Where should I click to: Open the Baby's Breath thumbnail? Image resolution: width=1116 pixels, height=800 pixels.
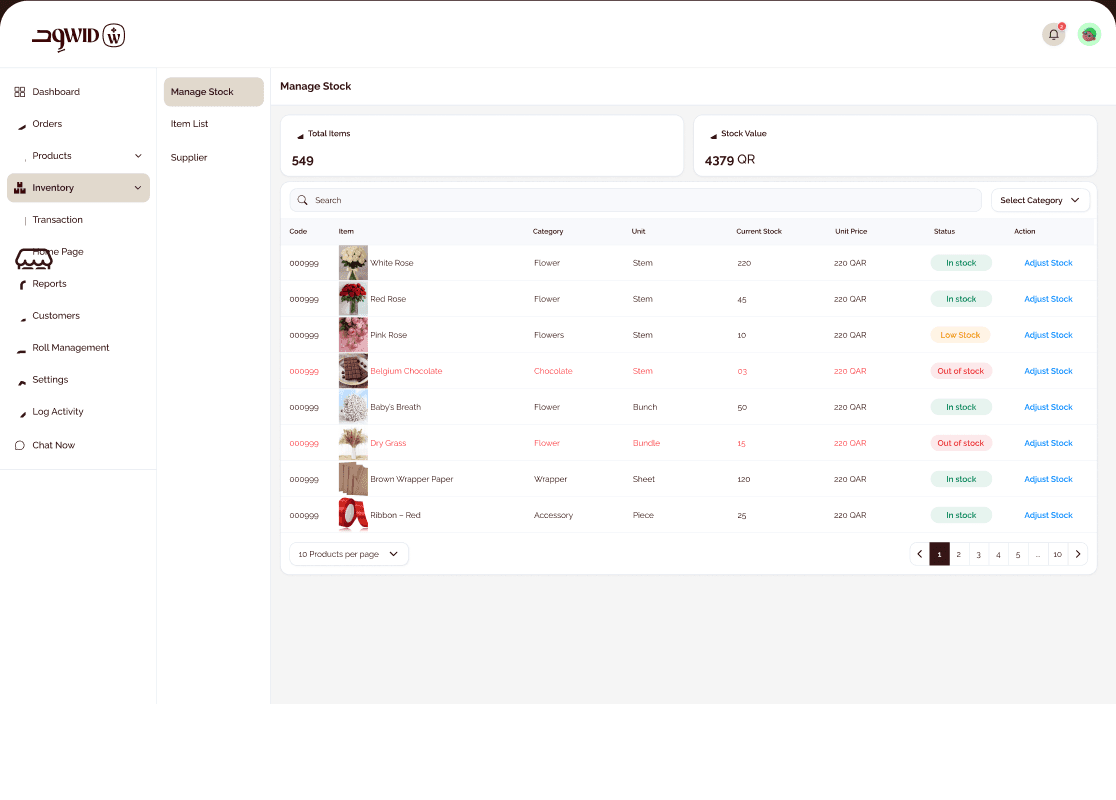(x=353, y=407)
